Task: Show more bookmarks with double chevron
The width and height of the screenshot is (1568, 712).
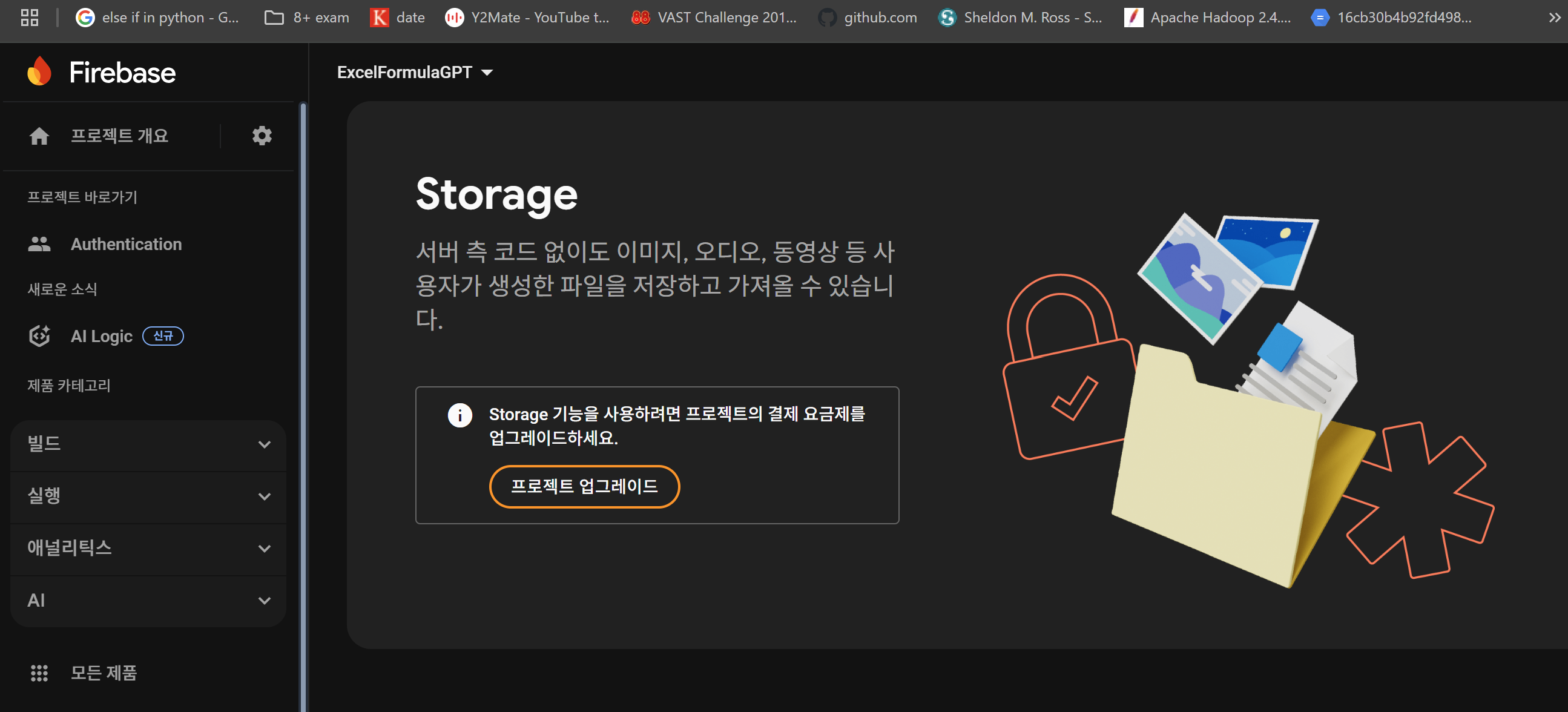Action: coord(1555,17)
